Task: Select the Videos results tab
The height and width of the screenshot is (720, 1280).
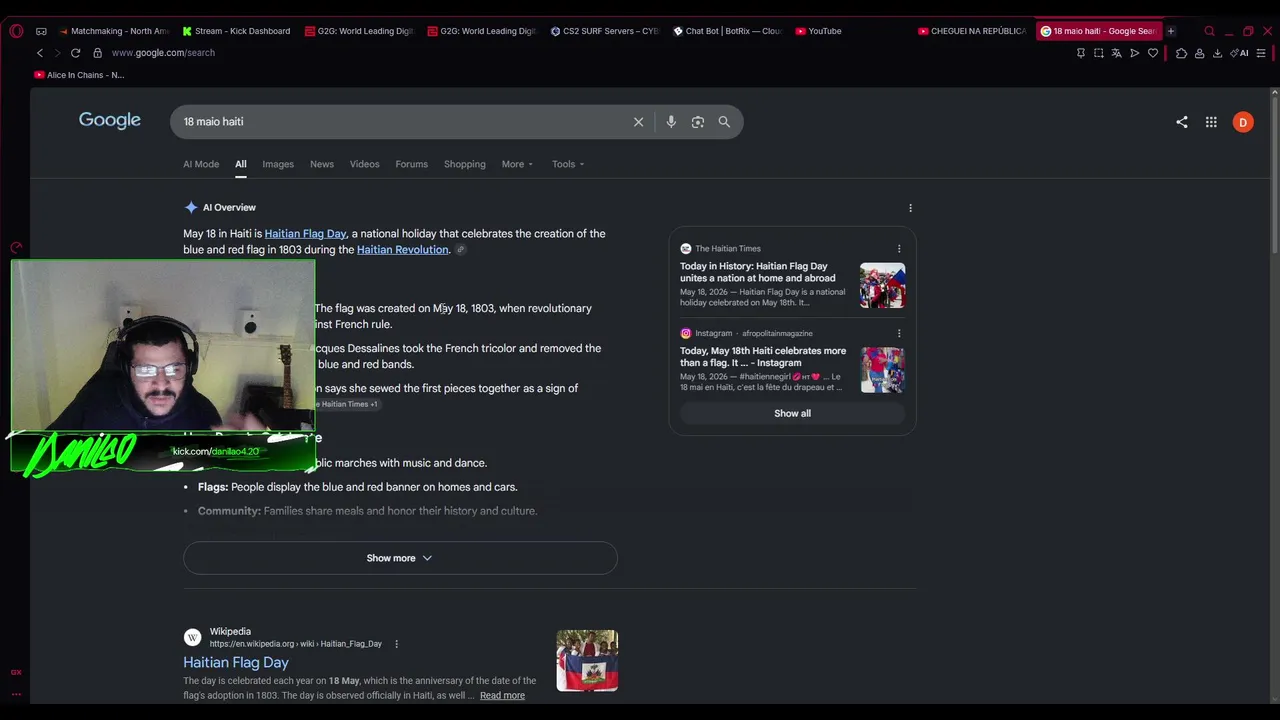Action: click(x=364, y=164)
